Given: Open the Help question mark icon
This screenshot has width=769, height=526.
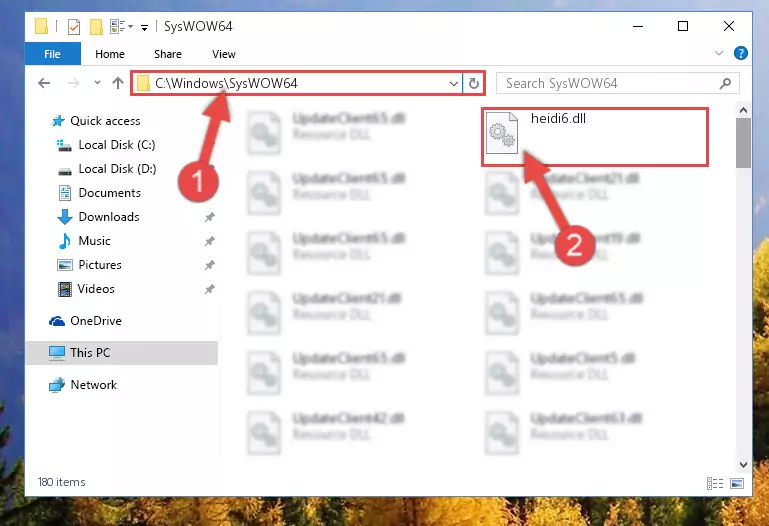Looking at the screenshot, I should 741,53.
